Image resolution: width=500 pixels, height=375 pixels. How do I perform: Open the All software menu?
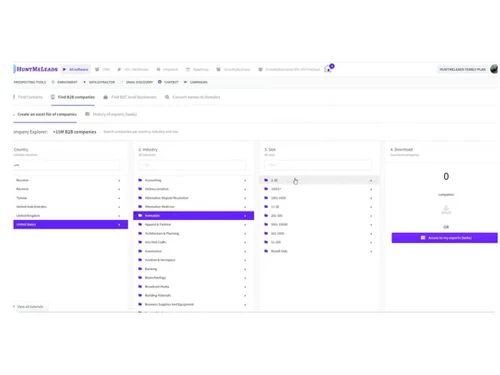coord(76,69)
